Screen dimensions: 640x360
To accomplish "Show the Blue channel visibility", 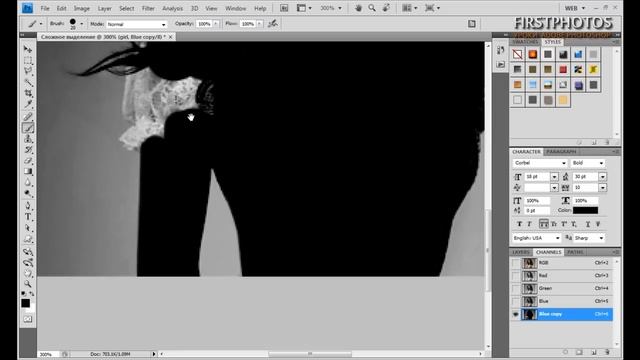I will click(516, 301).
